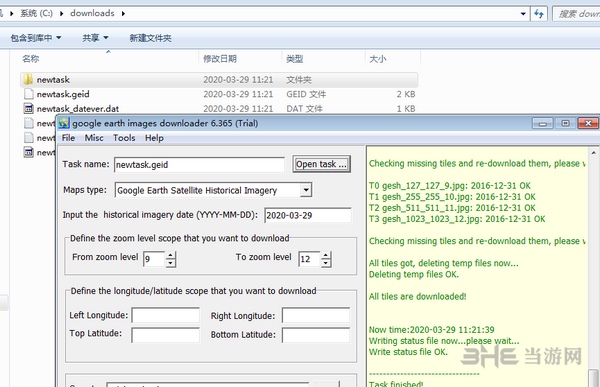The image size is (600, 387).
Task: Click the 'Now time:2020-03-29 11:21:39' log line
Action: (x=432, y=330)
